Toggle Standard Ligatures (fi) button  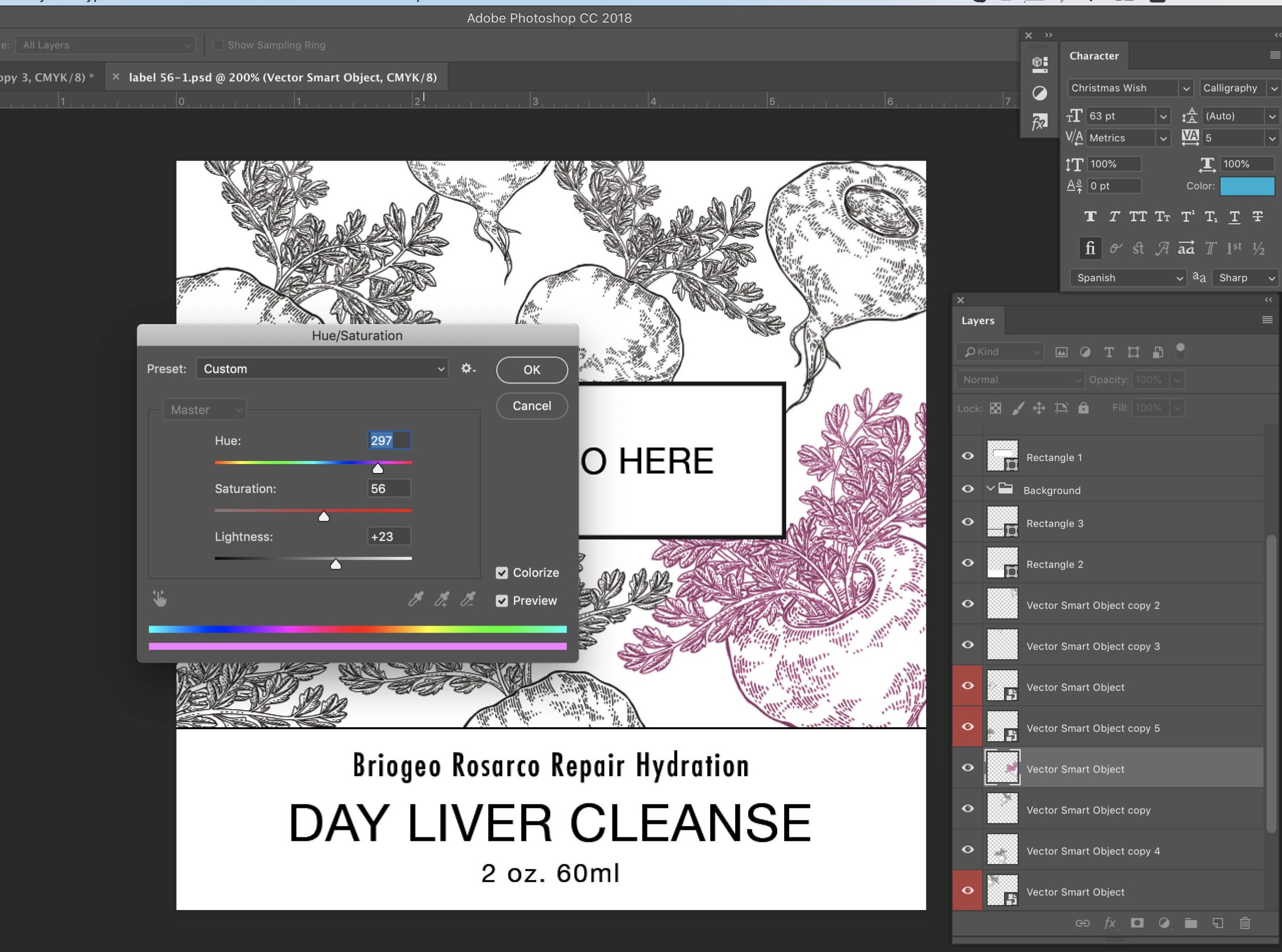(1090, 248)
